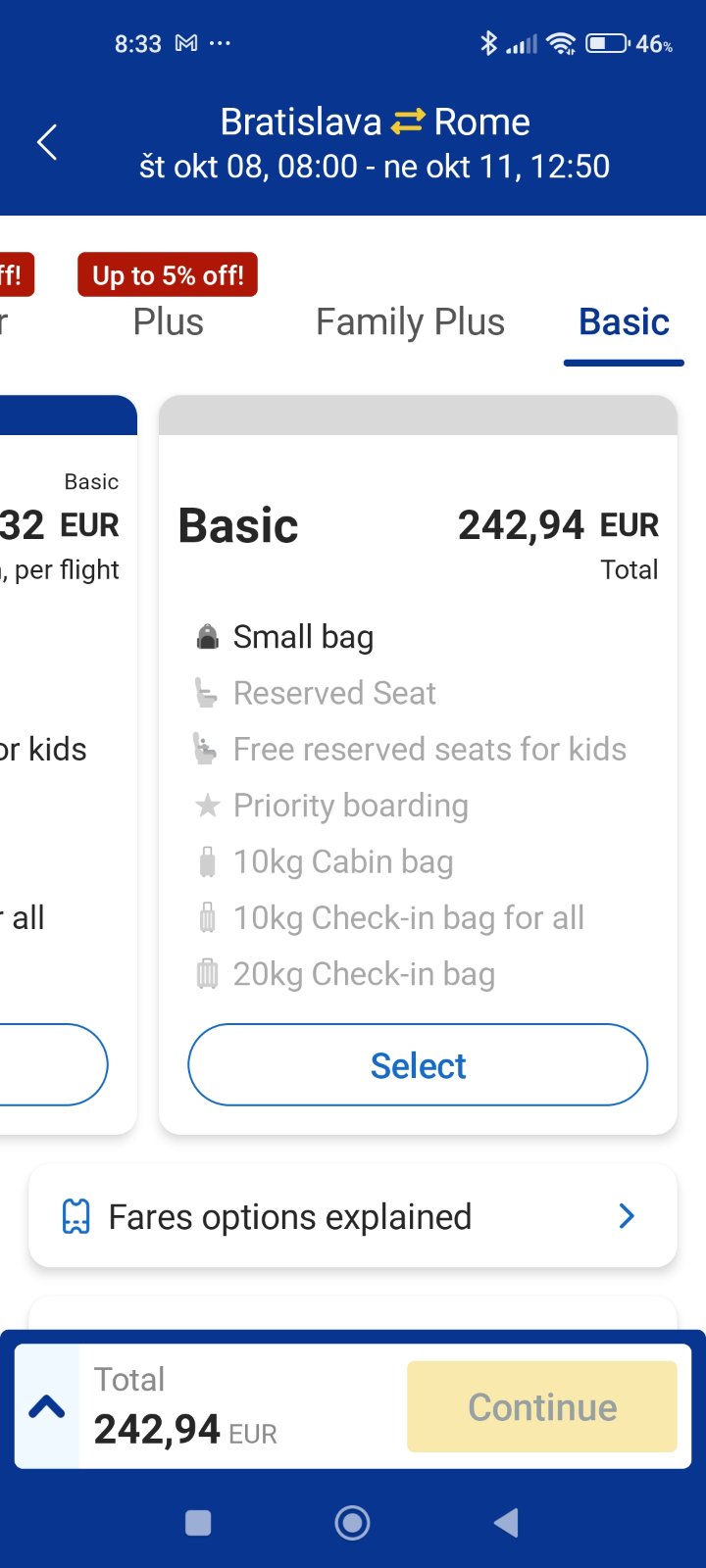Tap Android home navigation button
706x1568 pixels.
click(352, 1522)
